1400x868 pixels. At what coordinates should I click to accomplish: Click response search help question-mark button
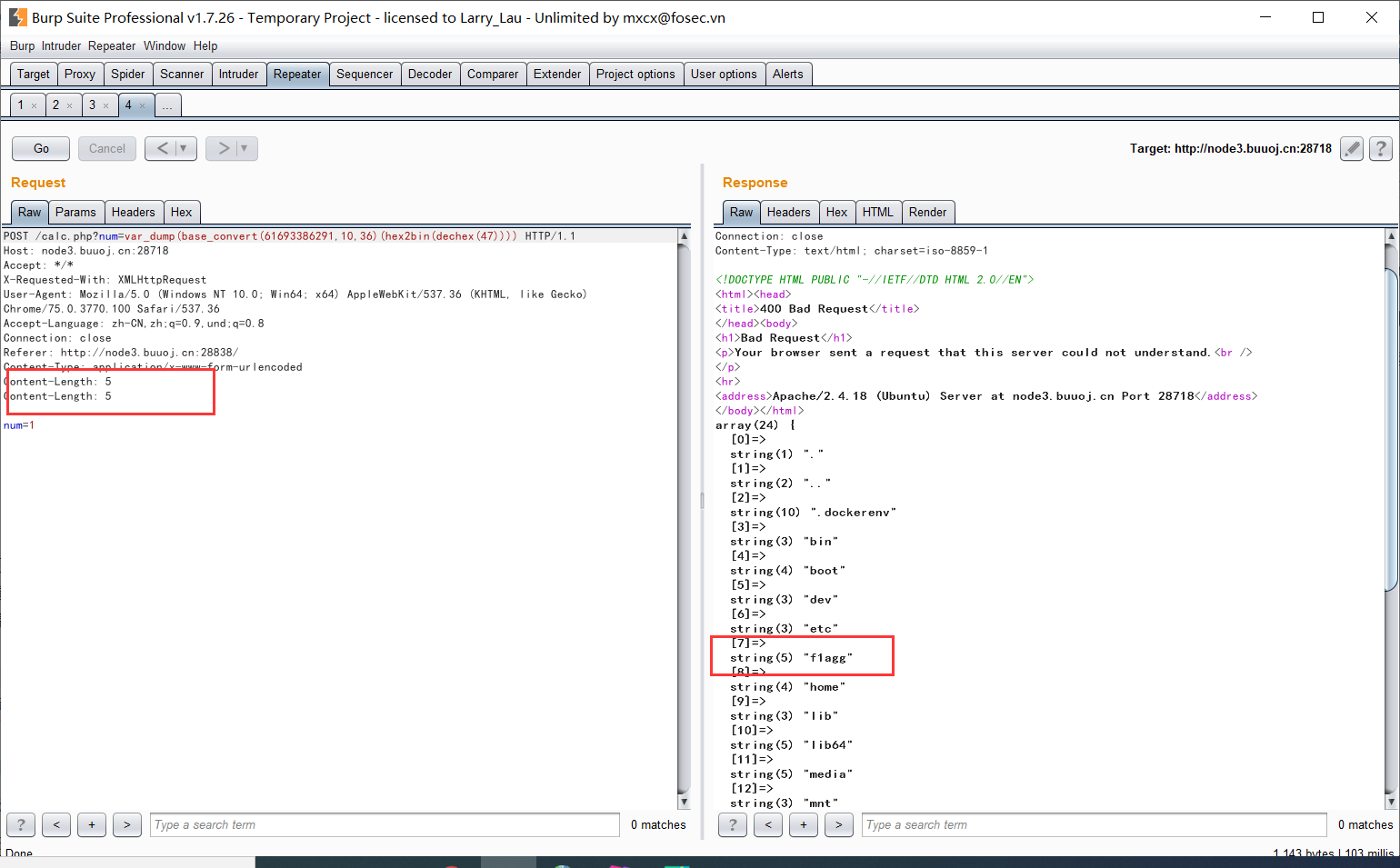(x=733, y=824)
